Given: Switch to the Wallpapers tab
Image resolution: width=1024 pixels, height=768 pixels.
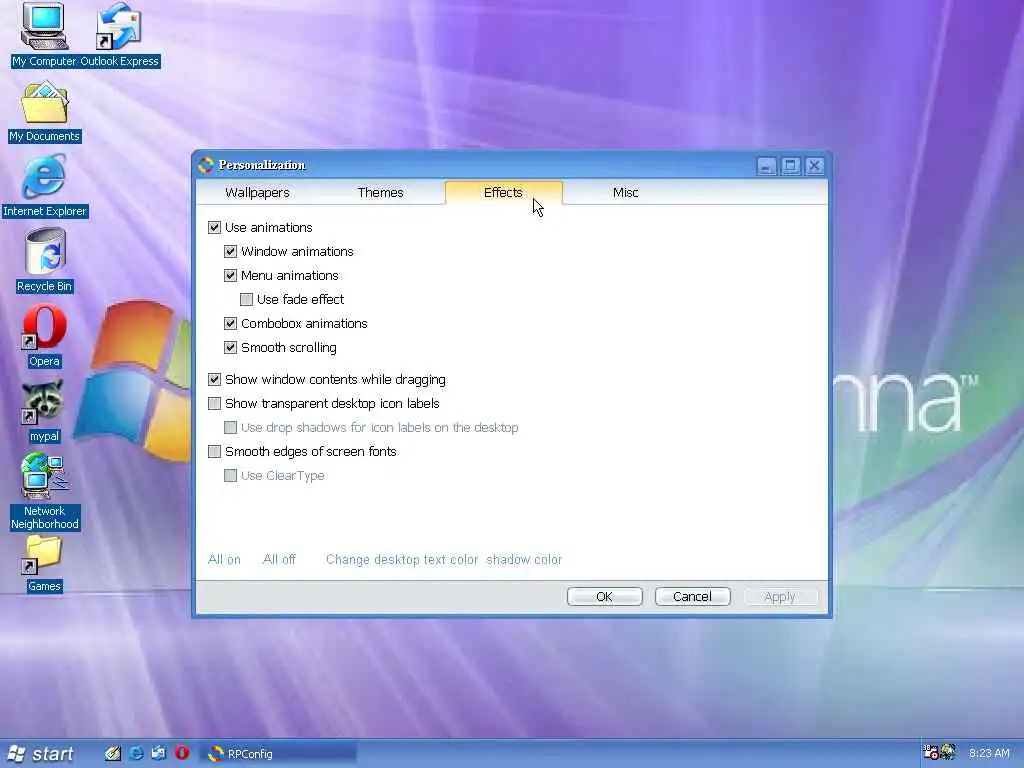Looking at the screenshot, I should (257, 193).
